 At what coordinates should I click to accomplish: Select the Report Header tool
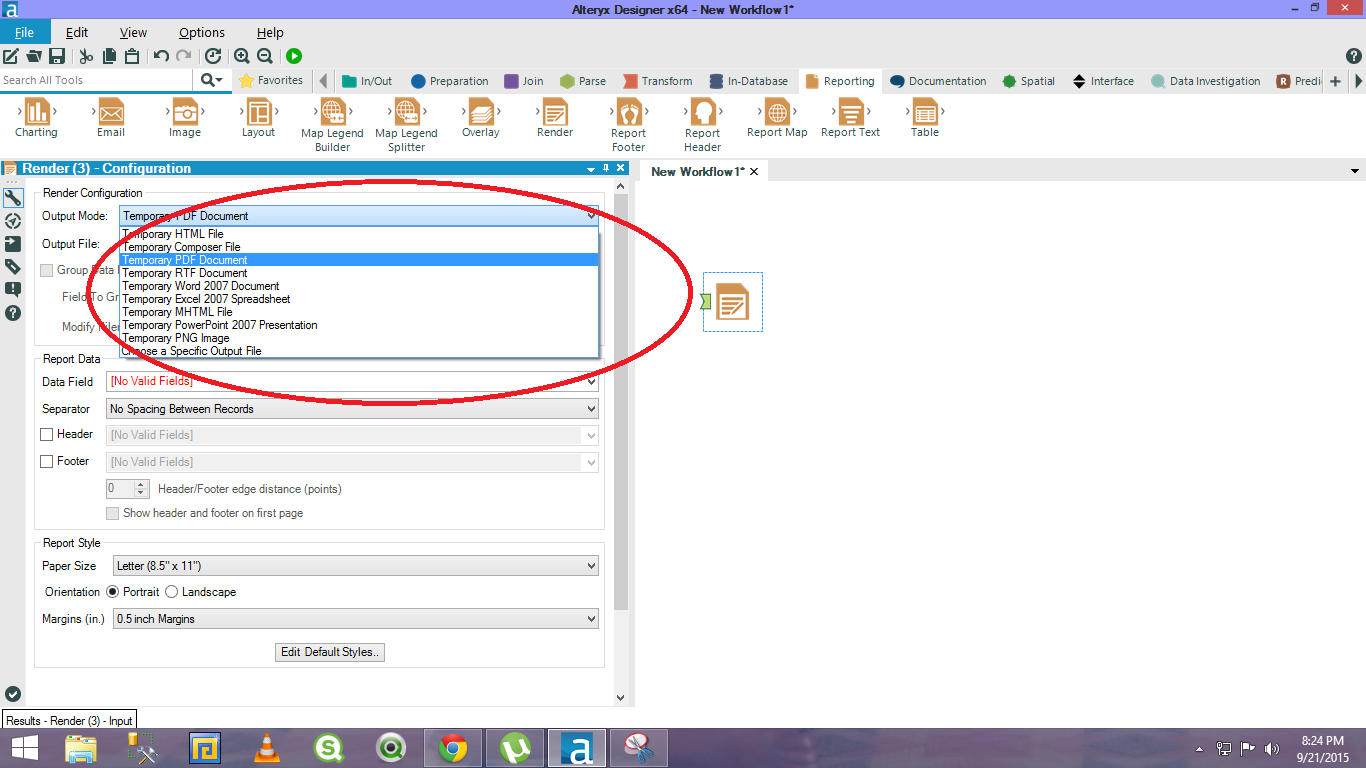[x=703, y=125]
